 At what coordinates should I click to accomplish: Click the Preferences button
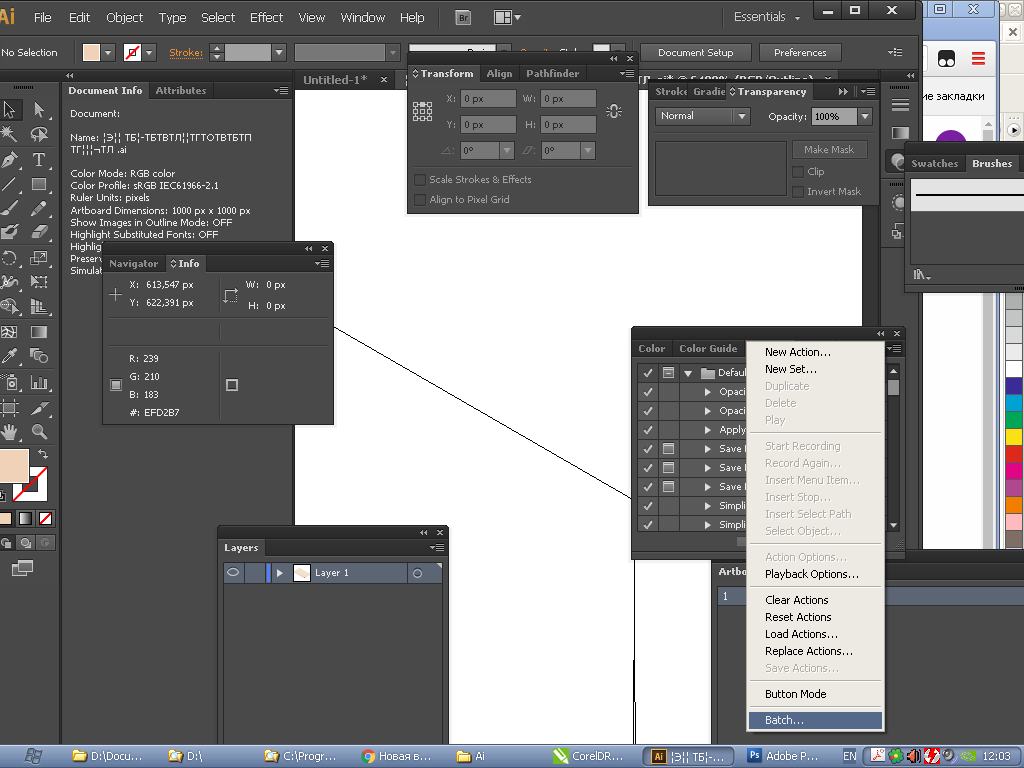800,53
